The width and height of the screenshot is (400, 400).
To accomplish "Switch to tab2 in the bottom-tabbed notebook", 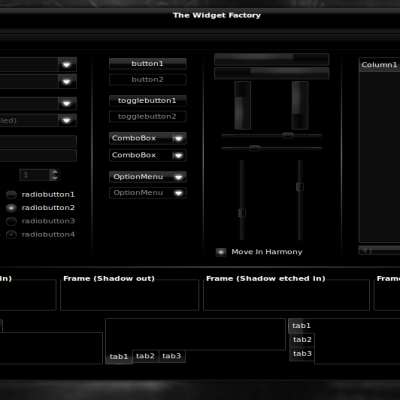I will [145, 356].
